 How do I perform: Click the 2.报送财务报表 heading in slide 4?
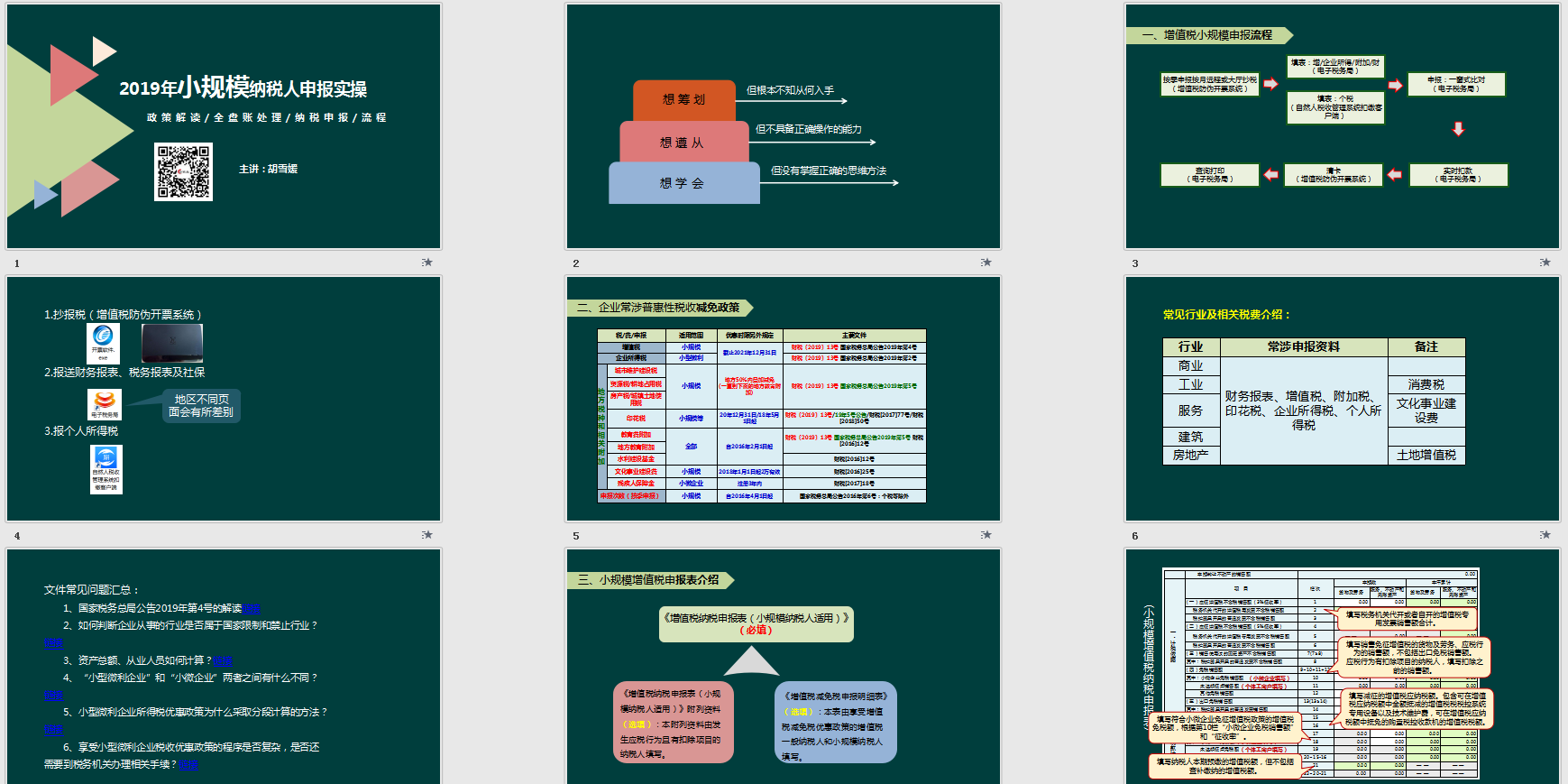[124, 372]
